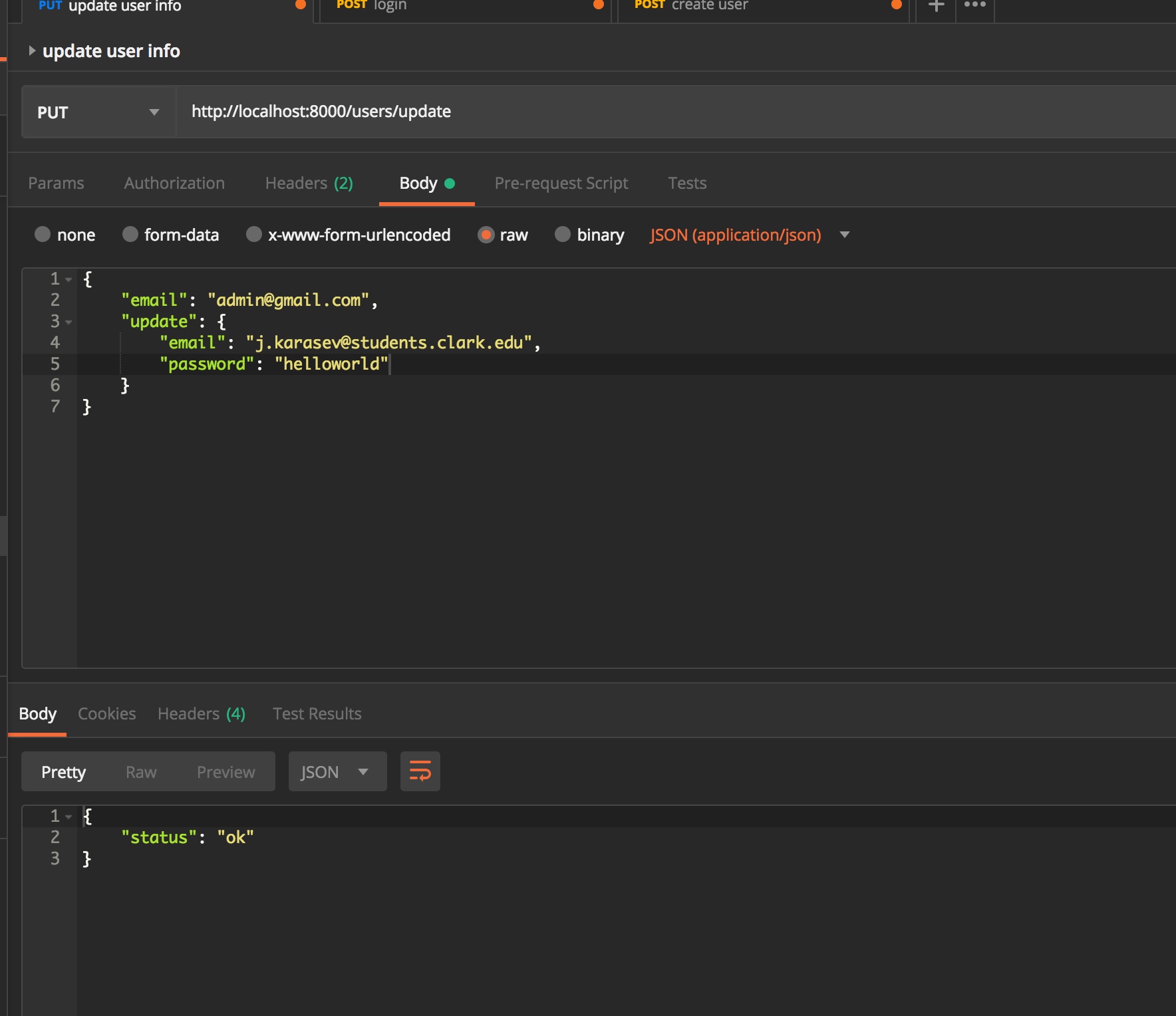
Task: Click the closing brace on line 7
Action: coord(86,407)
